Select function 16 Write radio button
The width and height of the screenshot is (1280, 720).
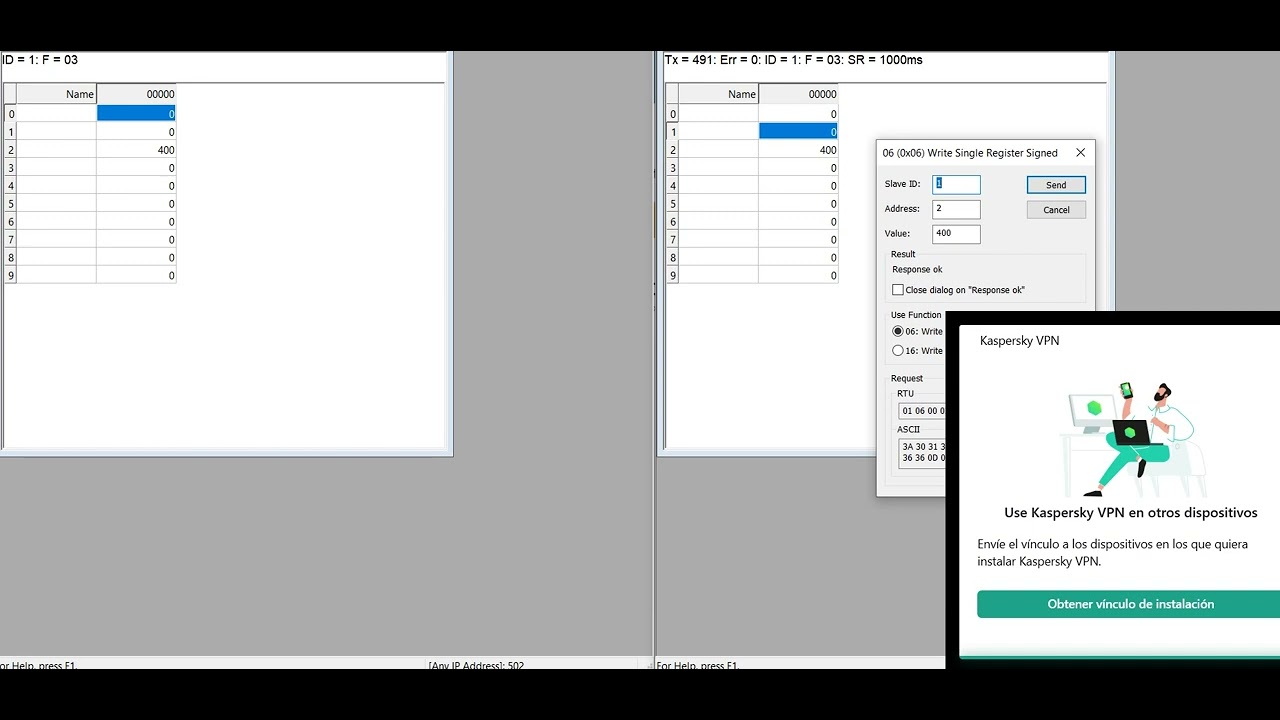(x=898, y=351)
